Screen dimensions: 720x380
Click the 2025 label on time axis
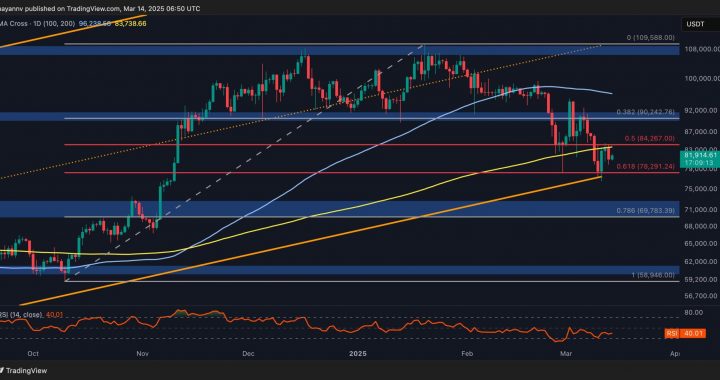(357, 354)
